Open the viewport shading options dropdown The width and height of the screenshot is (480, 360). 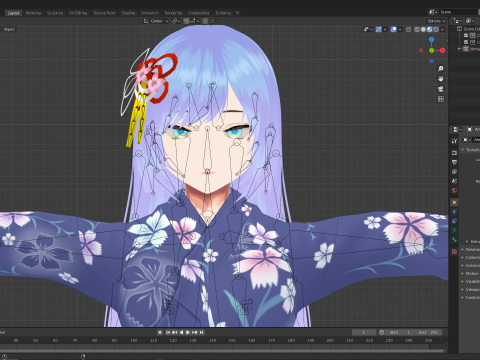coord(442,29)
